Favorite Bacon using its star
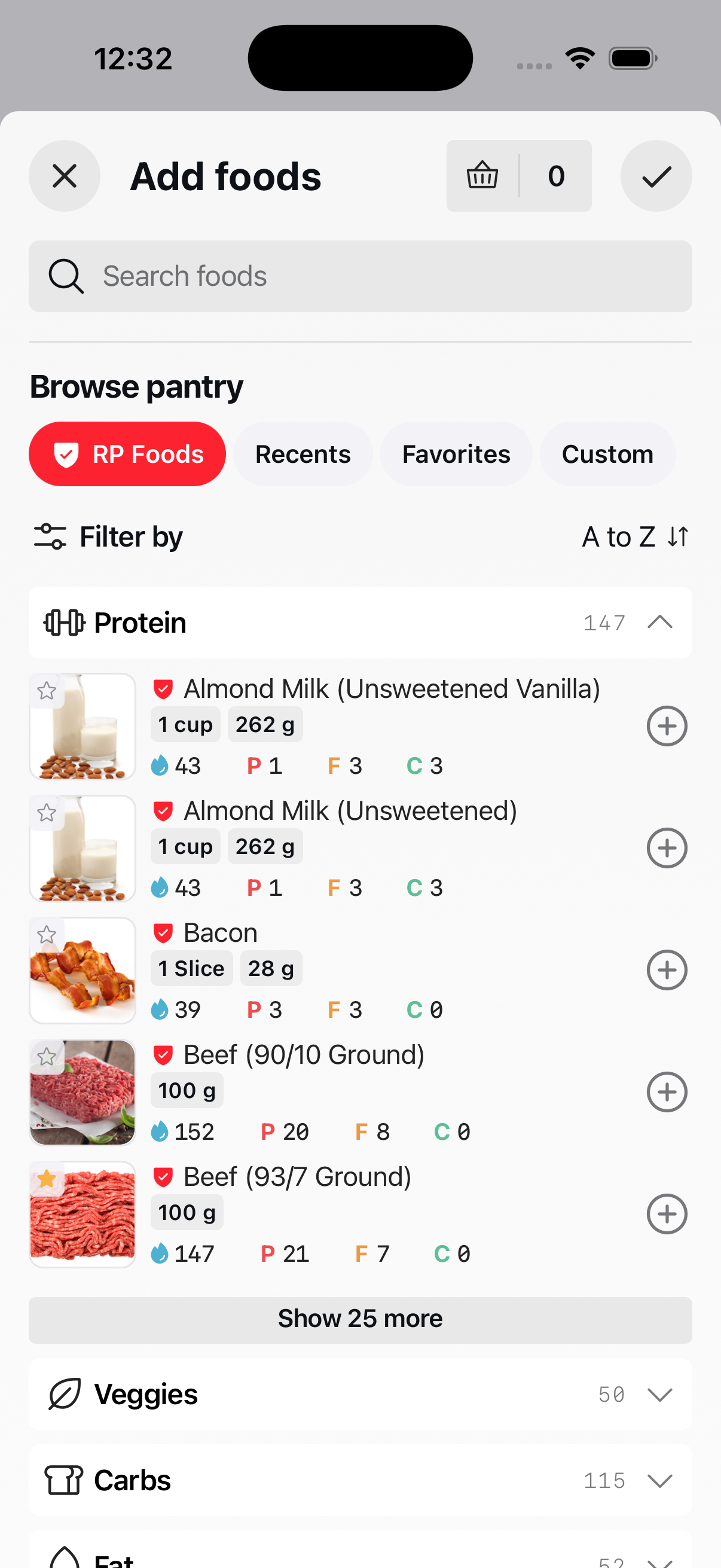The width and height of the screenshot is (721, 1568). click(47, 934)
